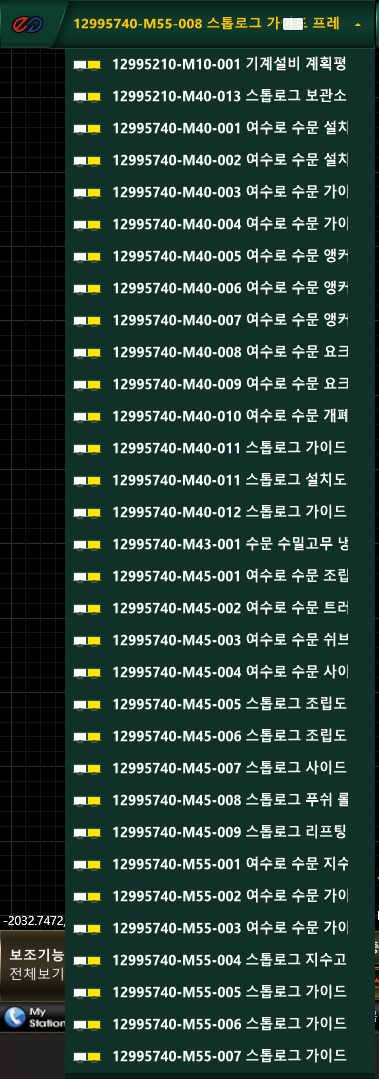
Task: Click the selected drawing title 12995740-M55-008
Action: (206, 23)
